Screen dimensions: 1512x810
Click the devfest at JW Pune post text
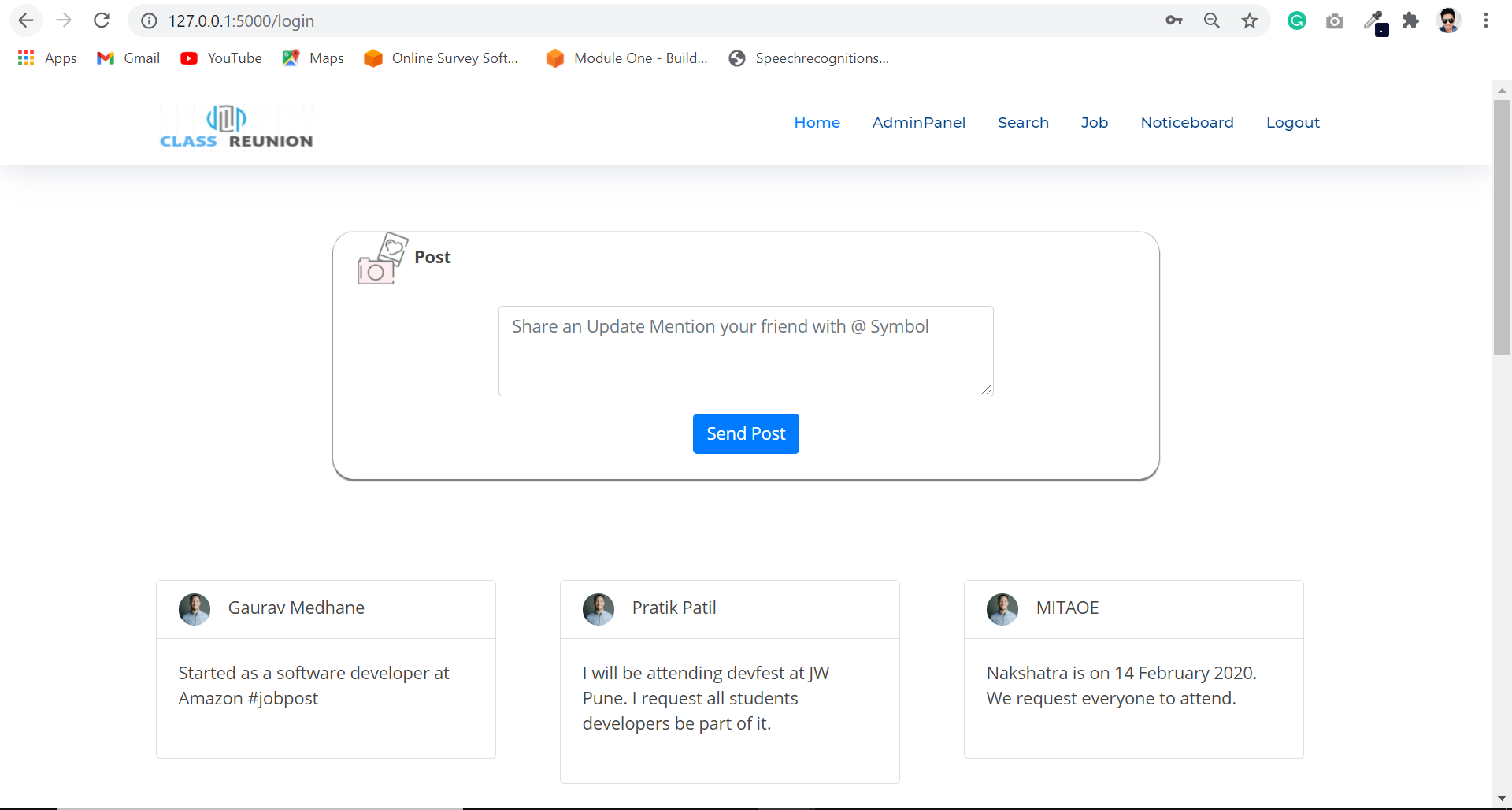click(706, 698)
